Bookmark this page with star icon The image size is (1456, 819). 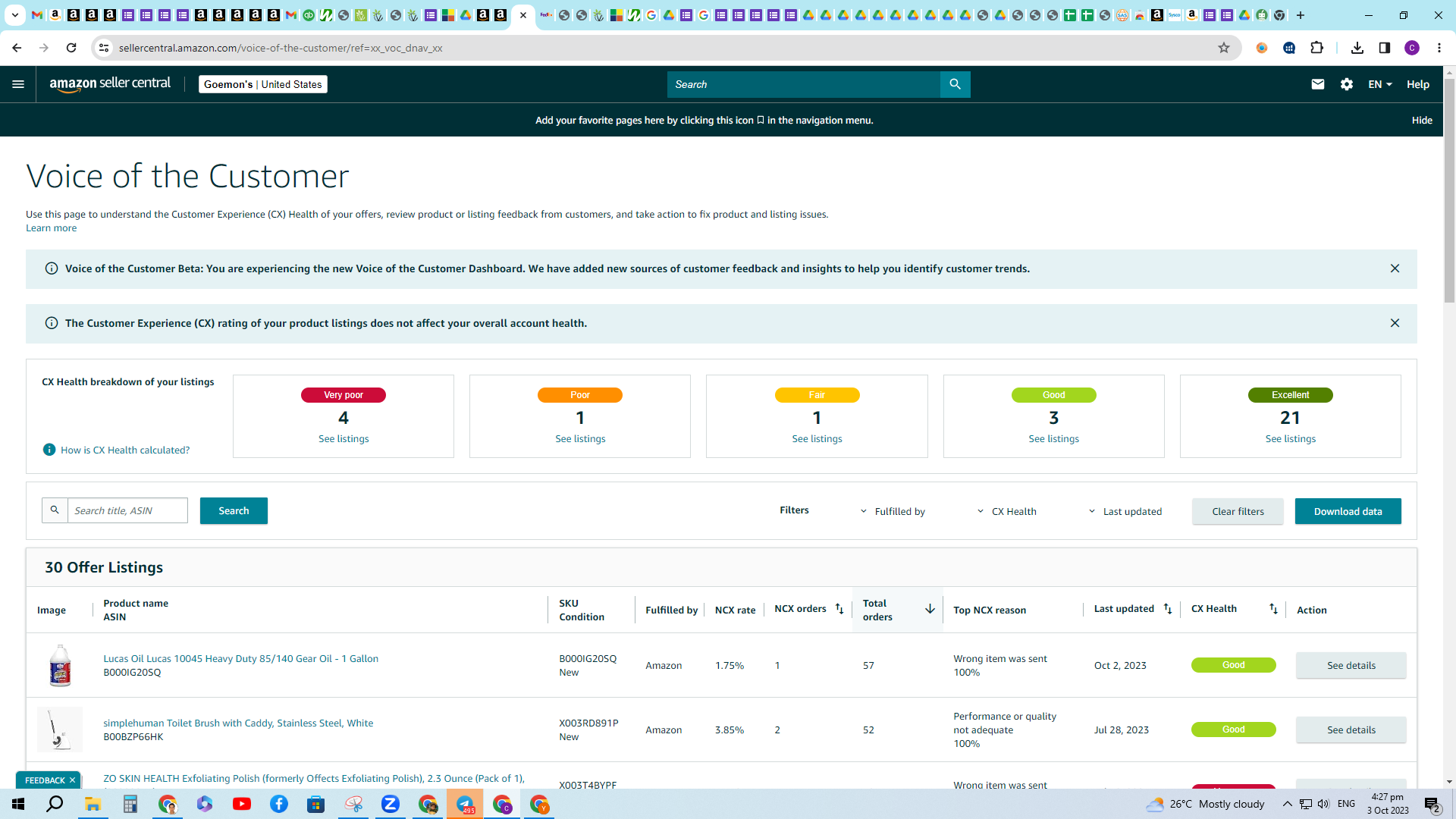tap(1223, 48)
